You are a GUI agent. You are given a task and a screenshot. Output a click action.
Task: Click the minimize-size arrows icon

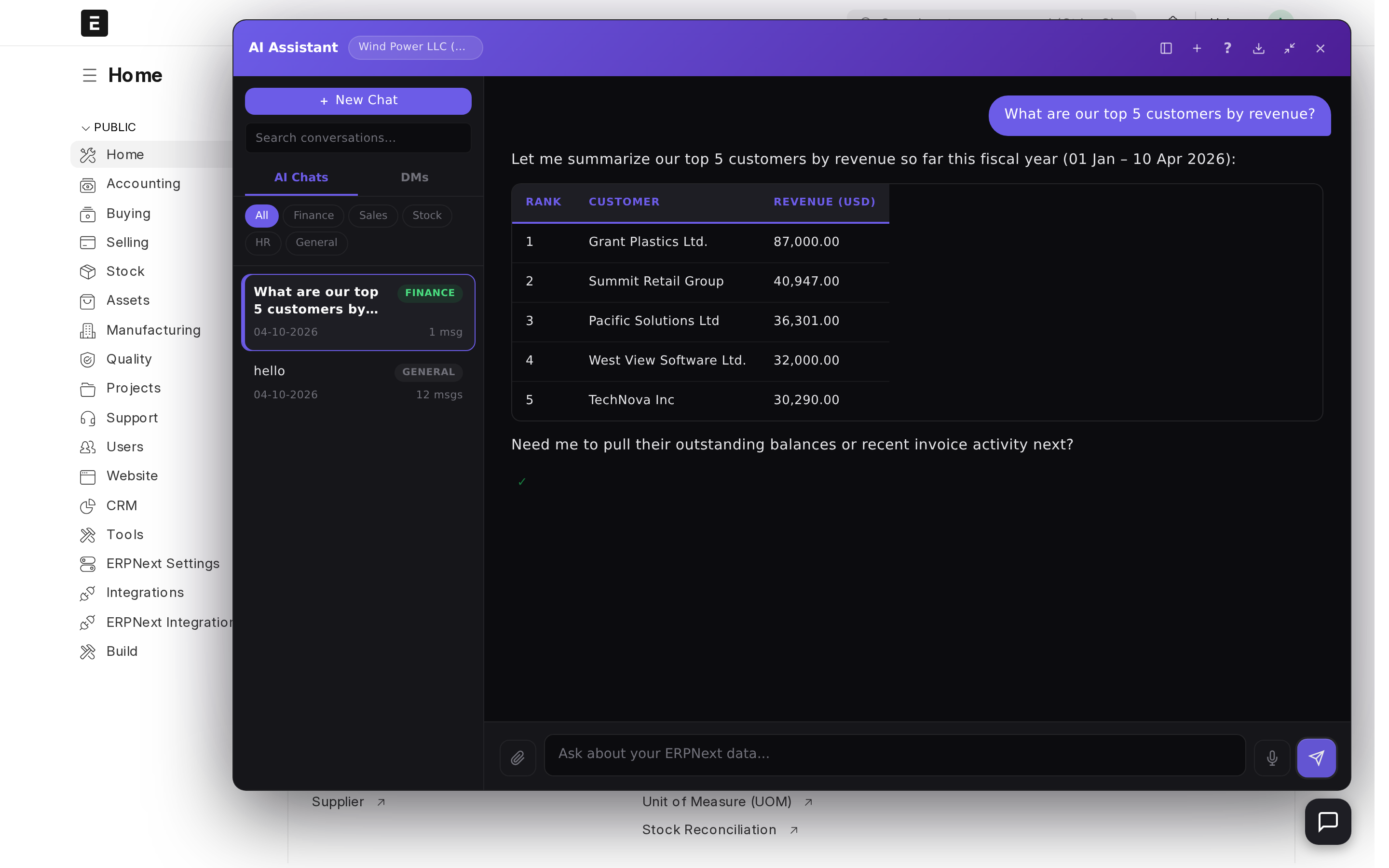coord(1289,48)
